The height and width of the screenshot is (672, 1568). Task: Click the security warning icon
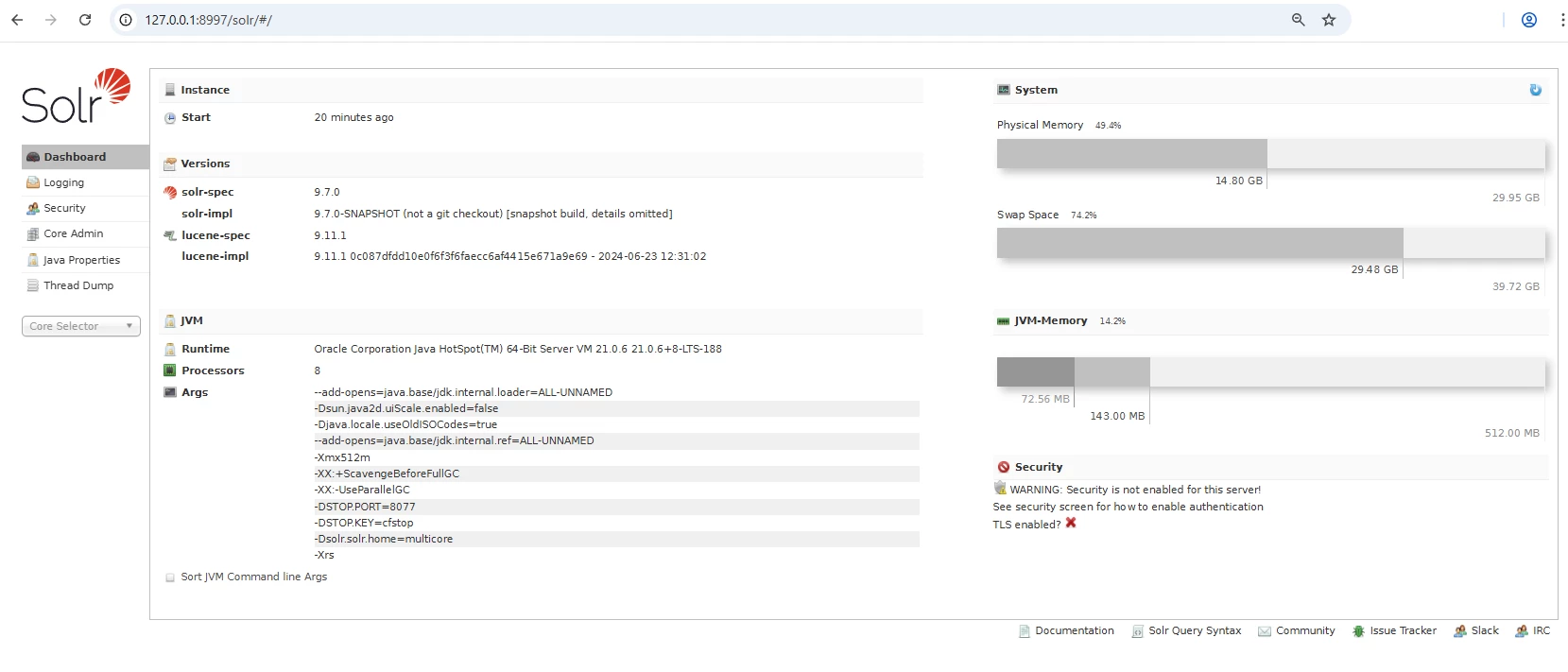pyautogui.click(x=1000, y=489)
